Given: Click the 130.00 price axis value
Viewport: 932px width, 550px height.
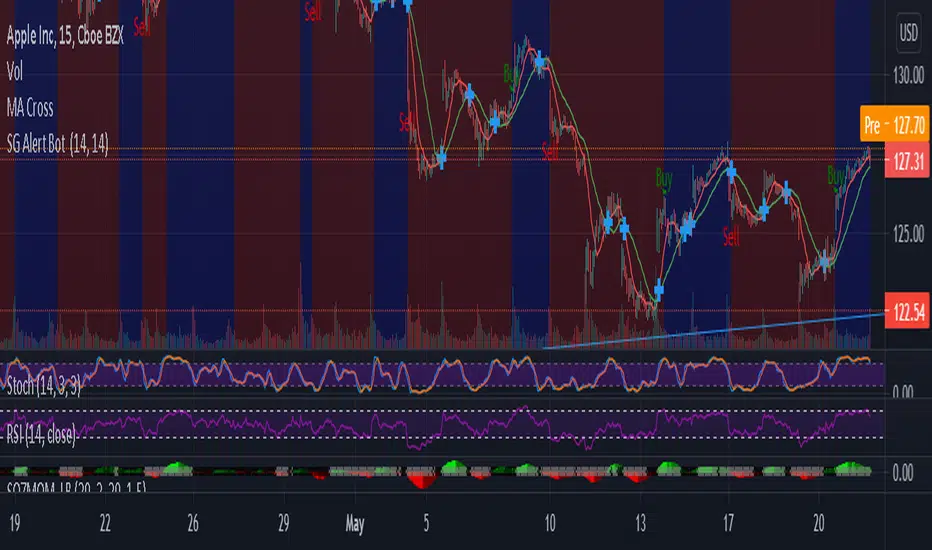Looking at the screenshot, I should click(x=909, y=76).
